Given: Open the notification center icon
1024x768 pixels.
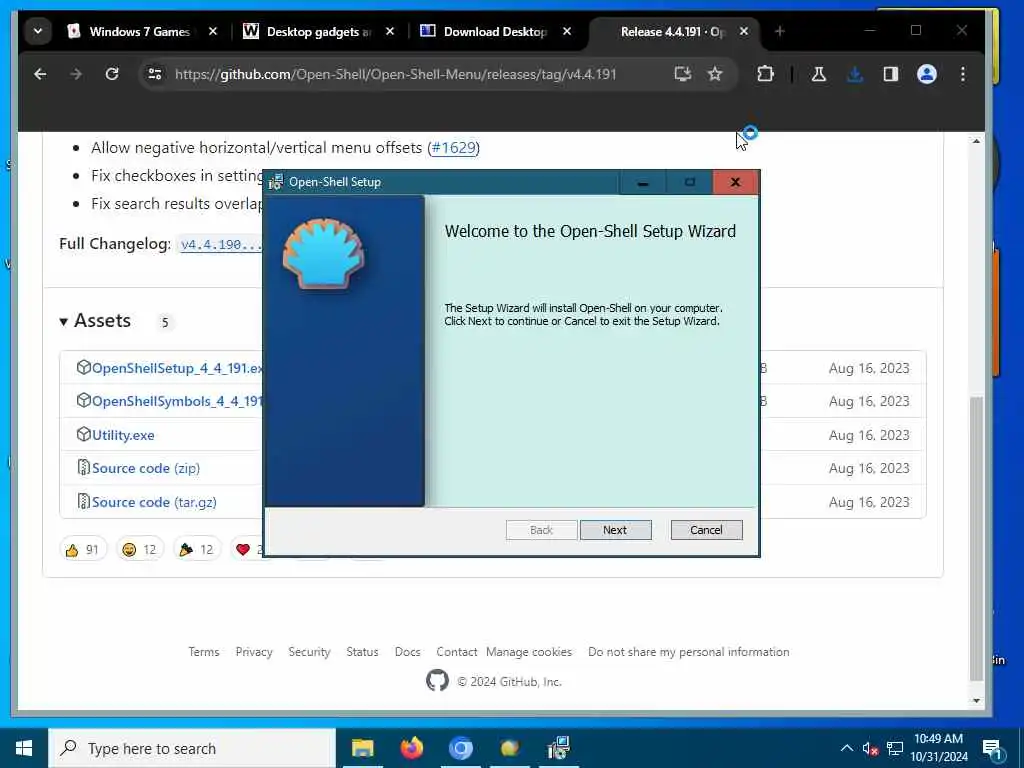Looking at the screenshot, I should pos(992,750).
